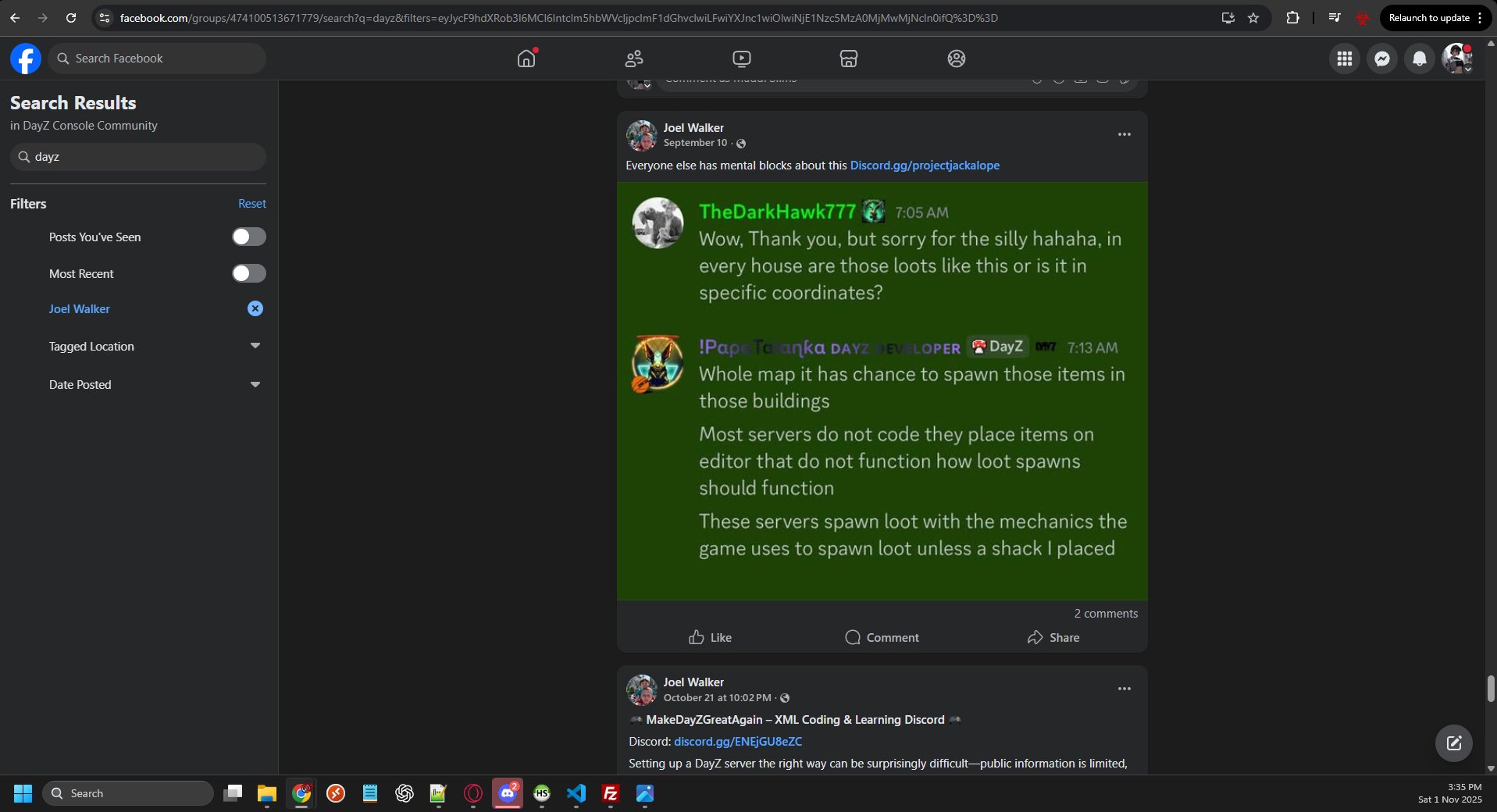Open Task View on the taskbar
Viewport: 1497px width, 812px height.
coord(233,793)
